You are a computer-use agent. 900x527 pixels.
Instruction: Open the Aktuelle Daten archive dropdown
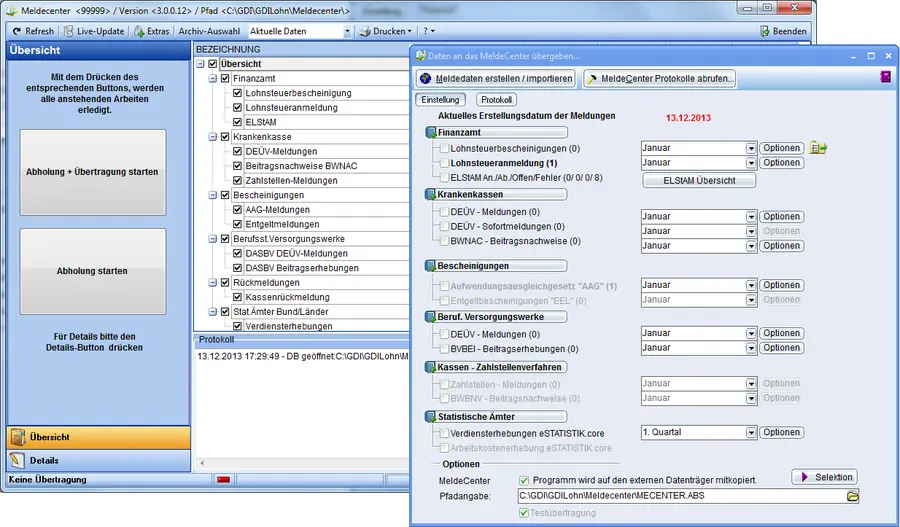tap(347, 31)
